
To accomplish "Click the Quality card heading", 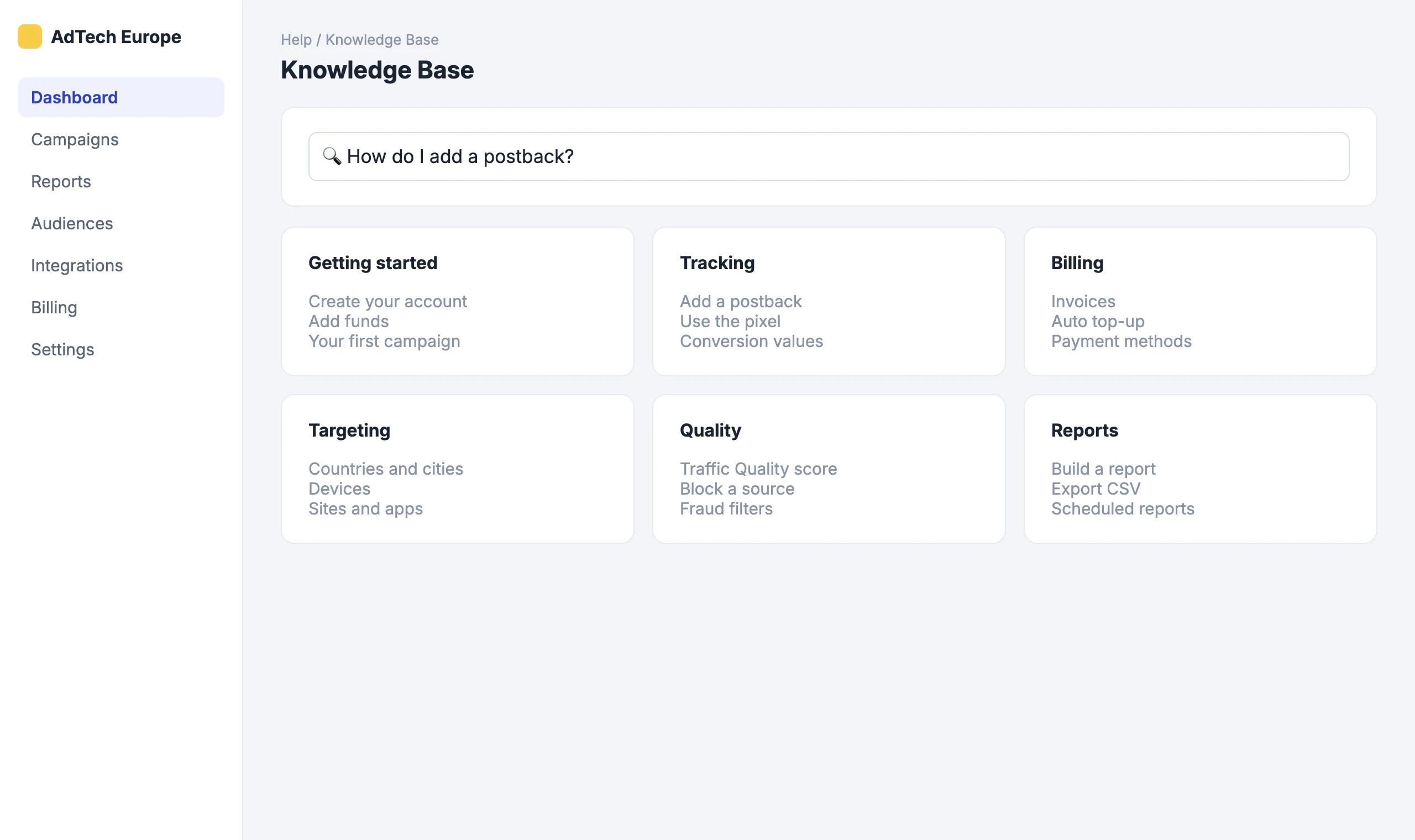I will click(x=710, y=430).
